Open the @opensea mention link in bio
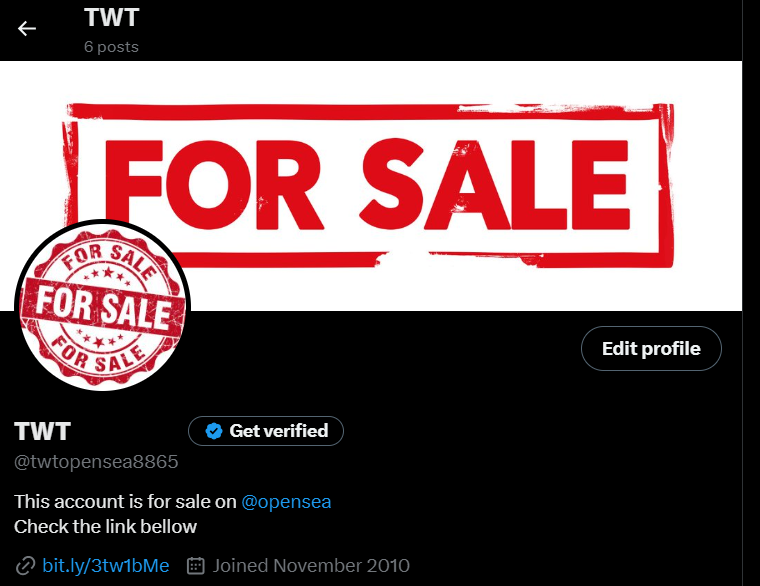Screen dimensions: 760x586 (286, 502)
